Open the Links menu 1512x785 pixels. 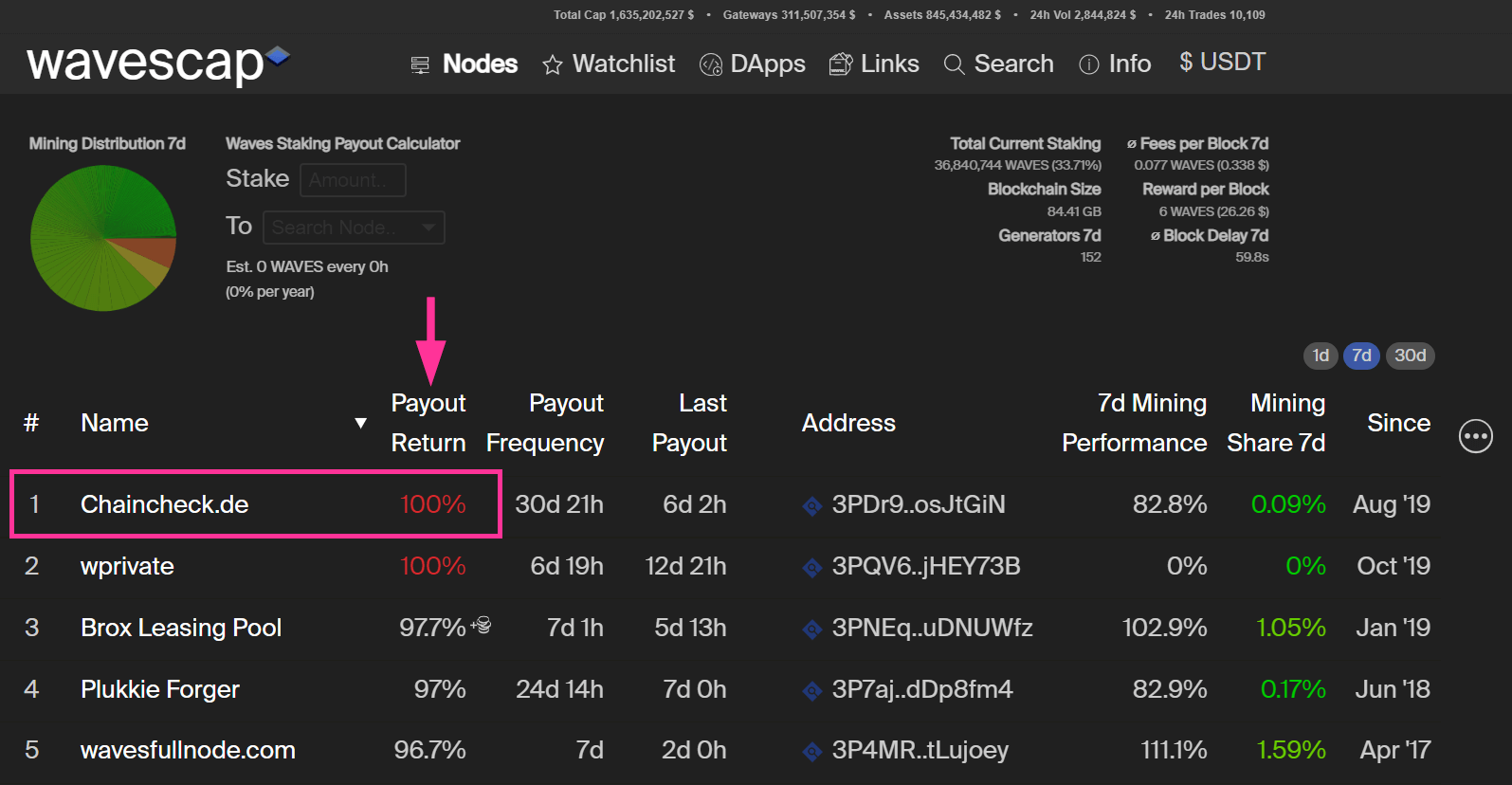point(890,64)
